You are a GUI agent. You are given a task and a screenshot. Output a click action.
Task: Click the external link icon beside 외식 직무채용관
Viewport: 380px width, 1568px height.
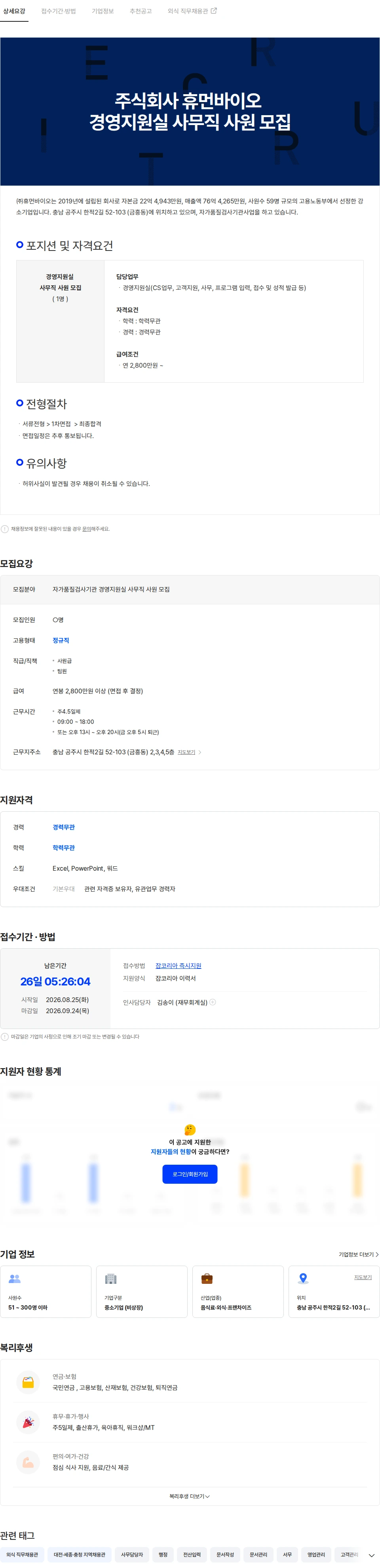click(x=214, y=10)
